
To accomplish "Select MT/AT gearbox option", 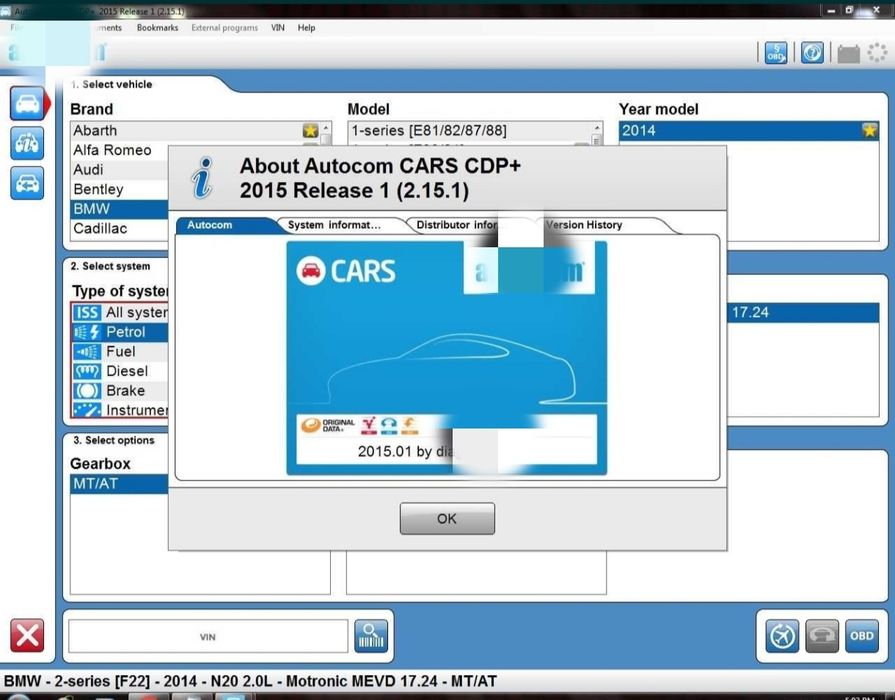I will coord(120,484).
